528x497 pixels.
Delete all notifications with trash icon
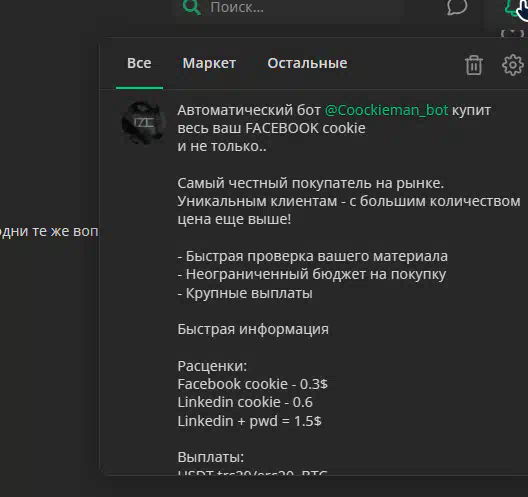pos(474,65)
